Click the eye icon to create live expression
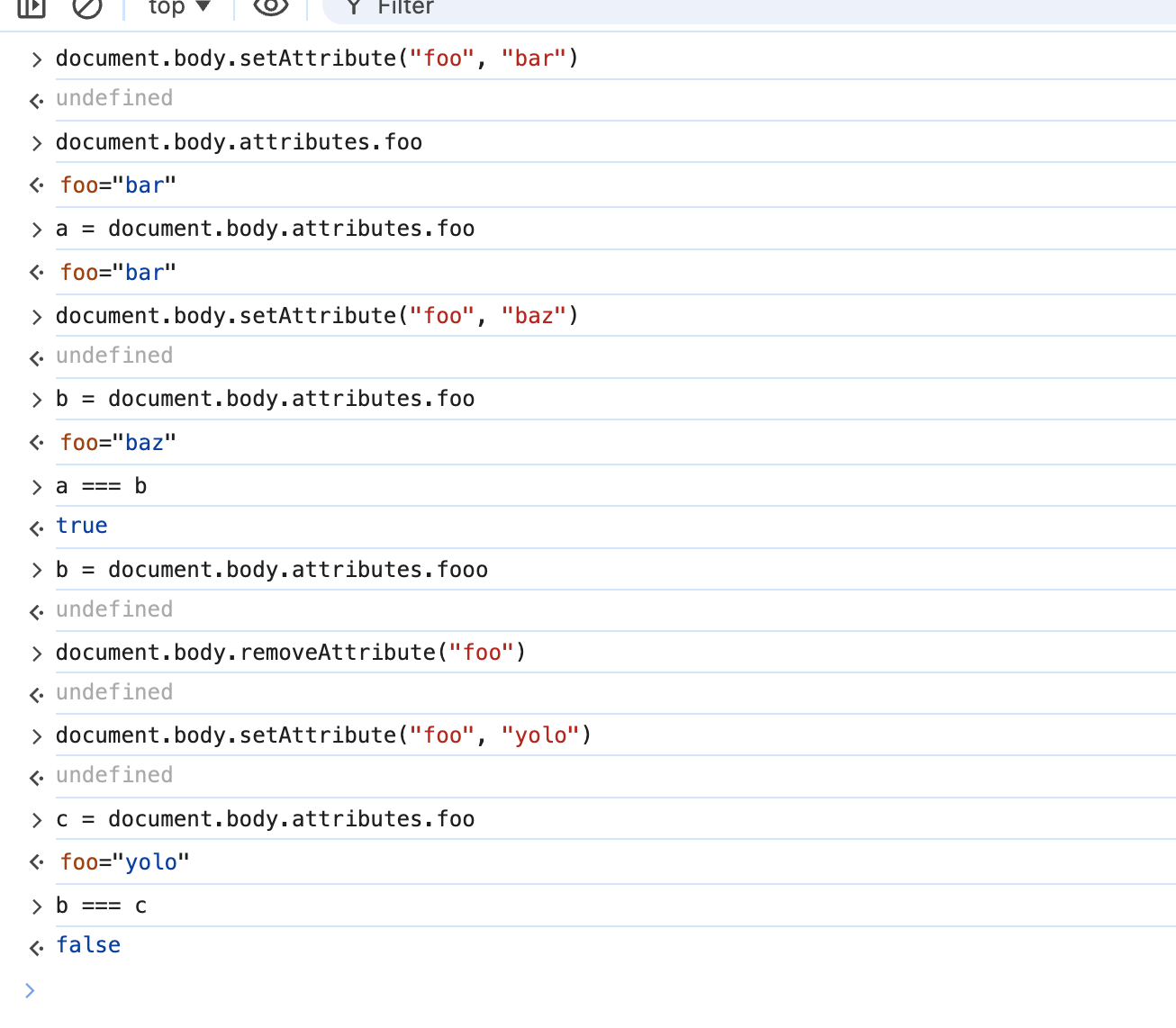The width and height of the screenshot is (1176, 1028). [x=270, y=7]
